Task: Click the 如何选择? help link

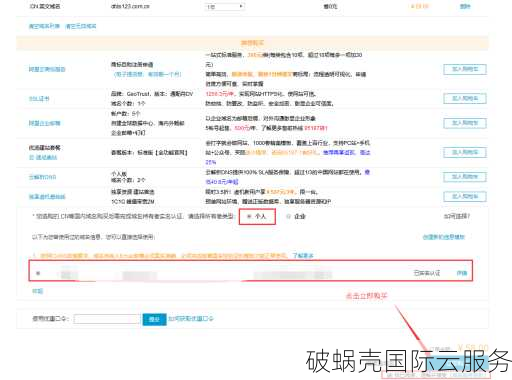Action: tap(457, 216)
